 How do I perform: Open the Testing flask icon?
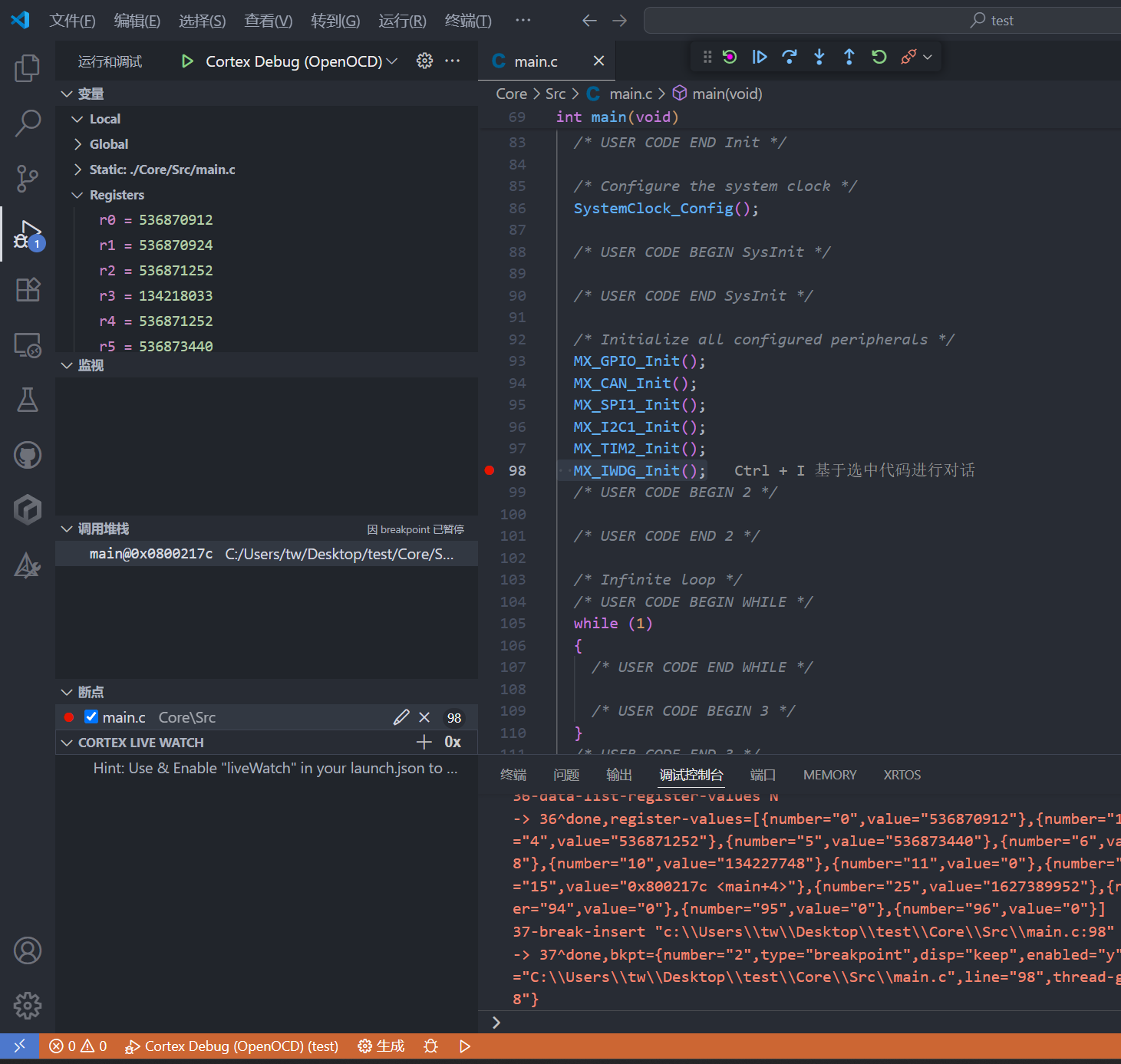pyautogui.click(x=28, y=400)
